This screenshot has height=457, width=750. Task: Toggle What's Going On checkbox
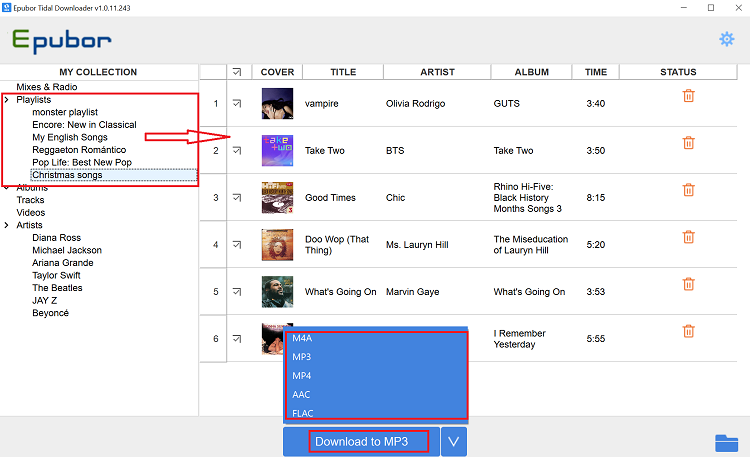coord(237,291)
